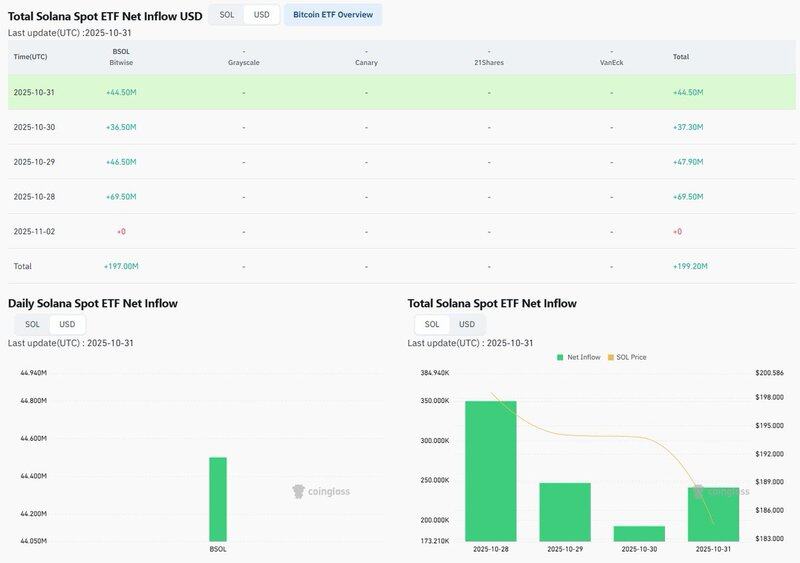Click the 2025-10-31 bar in Total chart
The image size is (800, 563).
tap(713, 514)
